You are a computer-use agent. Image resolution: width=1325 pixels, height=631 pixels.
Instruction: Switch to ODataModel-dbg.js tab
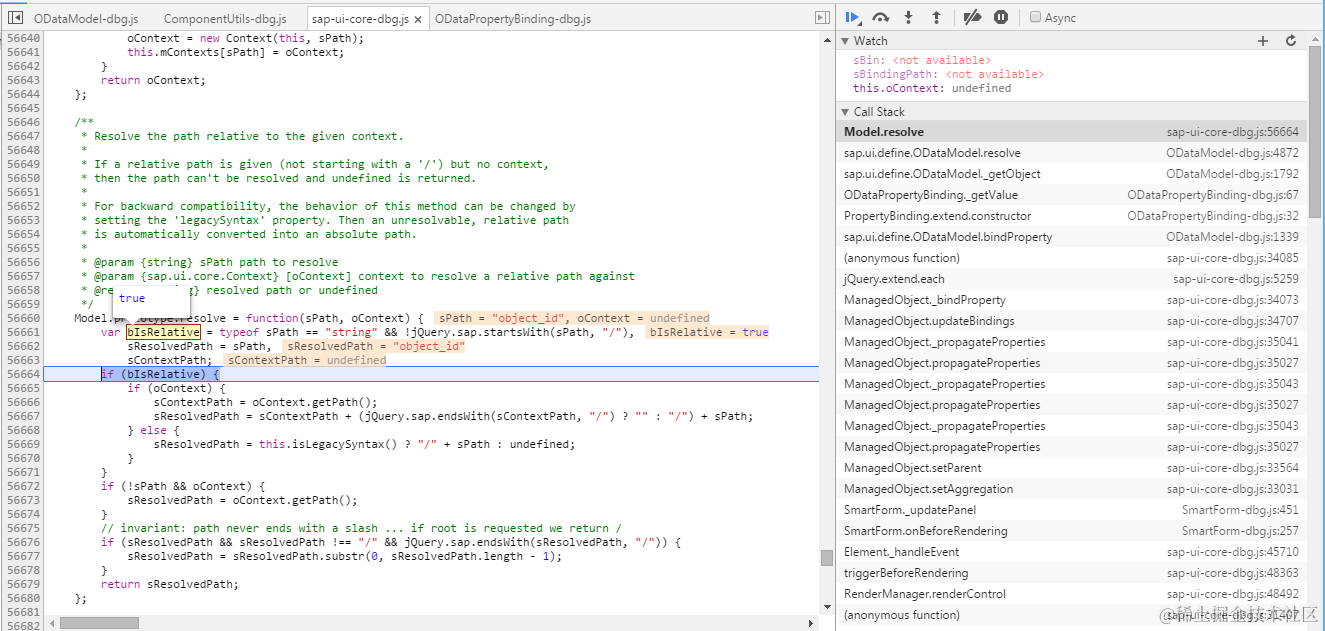tap(86, 19)
